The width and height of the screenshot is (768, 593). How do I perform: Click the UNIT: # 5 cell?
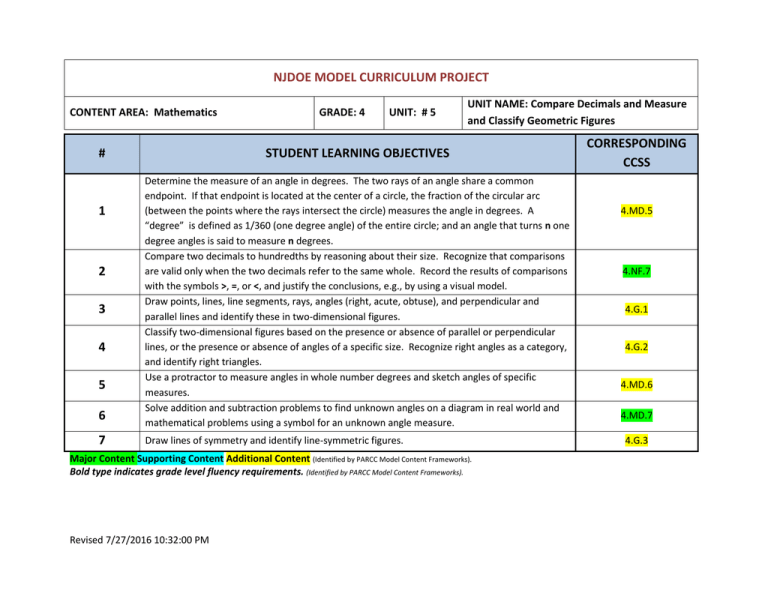423,113
